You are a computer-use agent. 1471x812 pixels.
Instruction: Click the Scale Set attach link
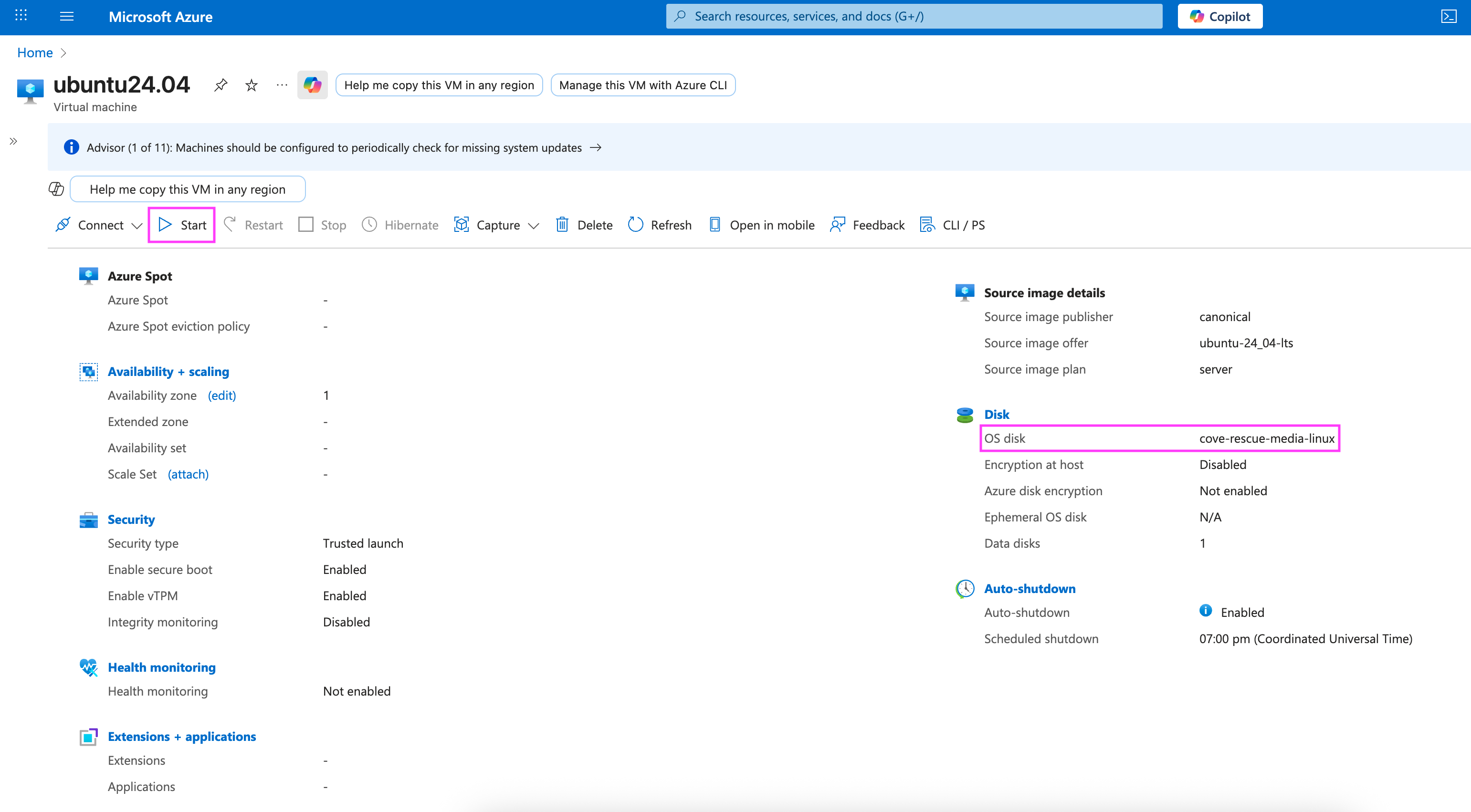188,474
